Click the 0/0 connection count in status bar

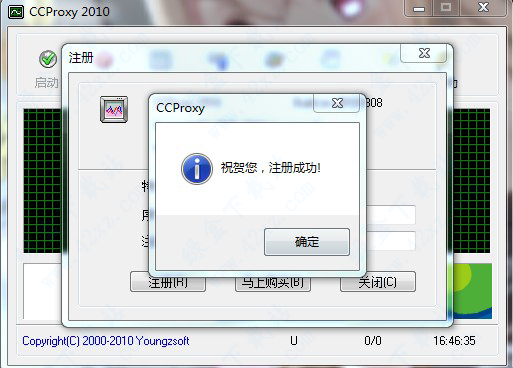pos(373,341)
